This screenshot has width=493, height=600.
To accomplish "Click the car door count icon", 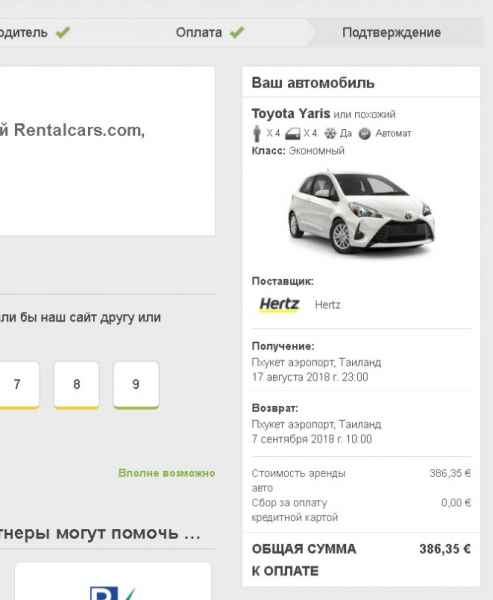I will (293, 134).
